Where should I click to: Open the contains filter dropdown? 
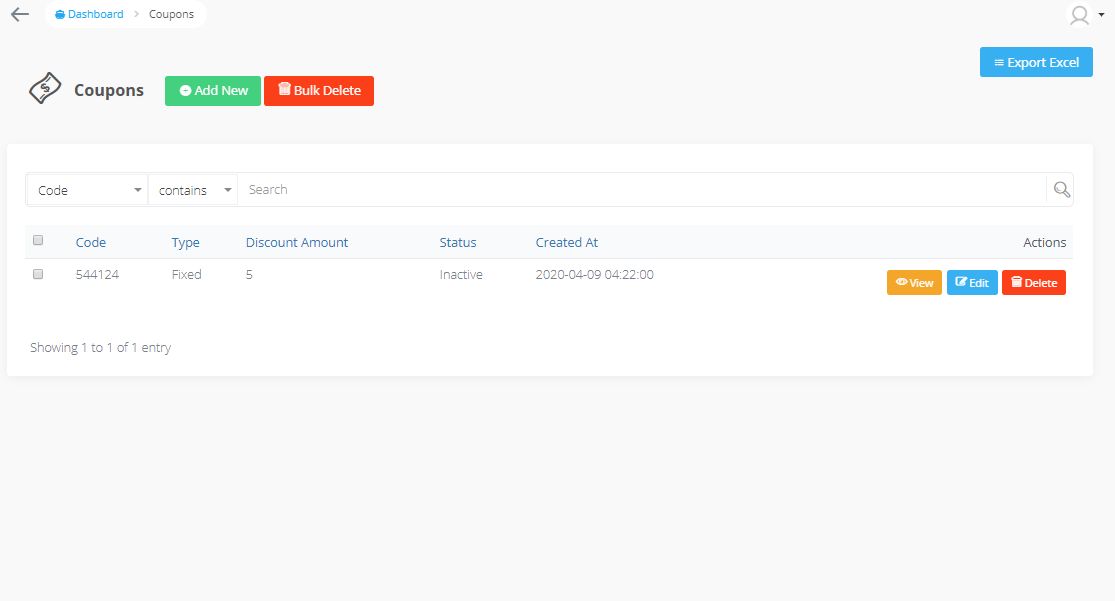(193, 190)
